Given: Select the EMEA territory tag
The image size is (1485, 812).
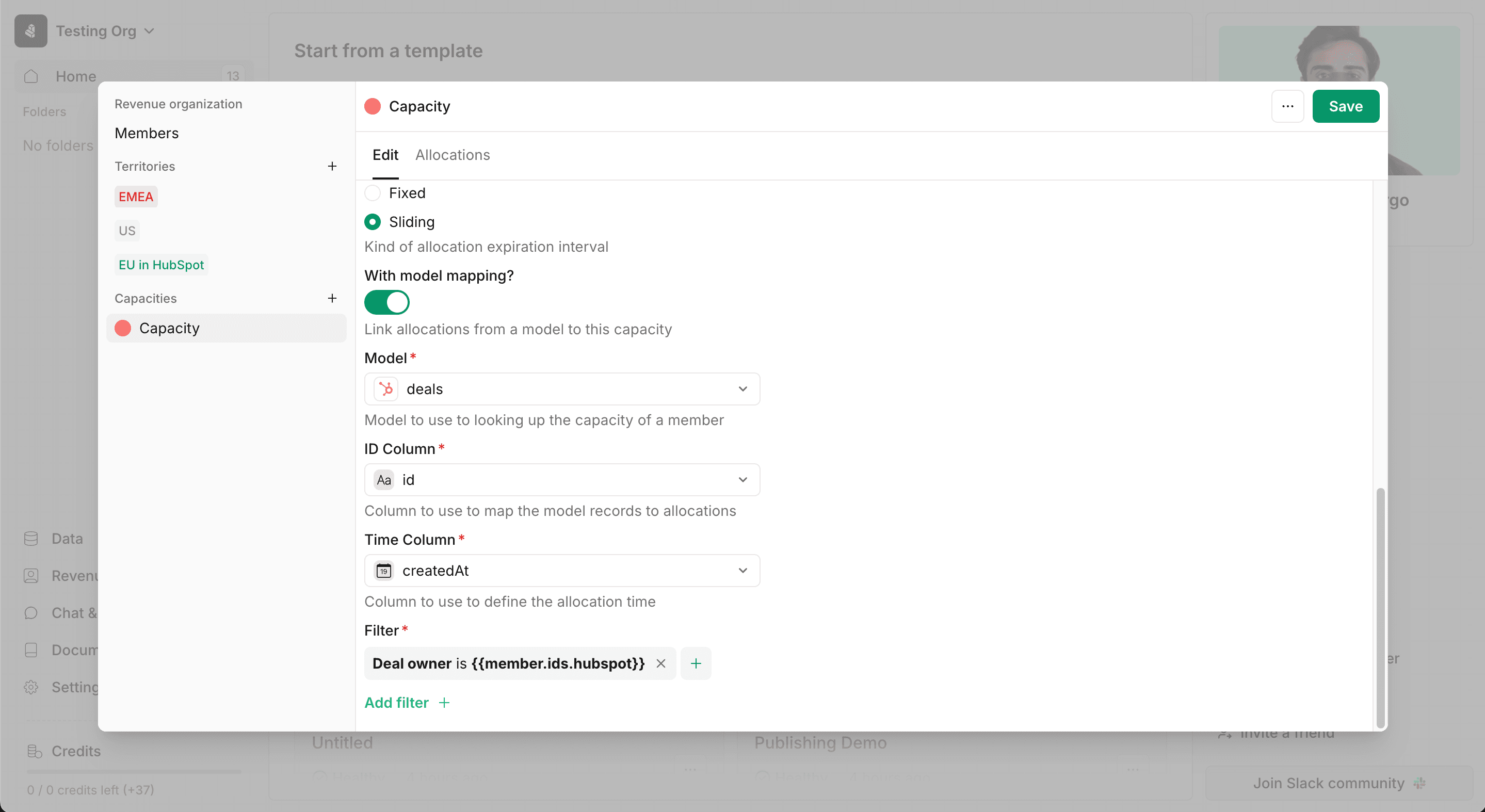Looking at the screenshot, I should [x=136, y=197].
